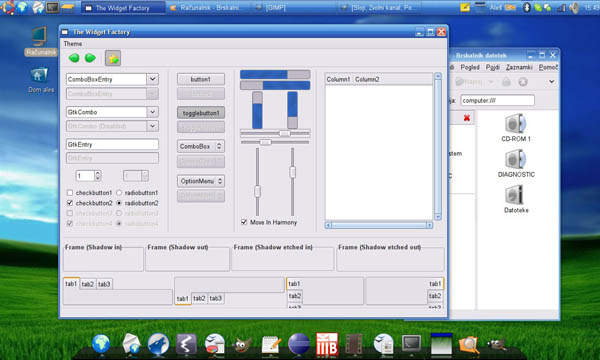Open the ComboBox selector
The height and width of the screenshot is (360, 600).
click(x=201, y=146)
